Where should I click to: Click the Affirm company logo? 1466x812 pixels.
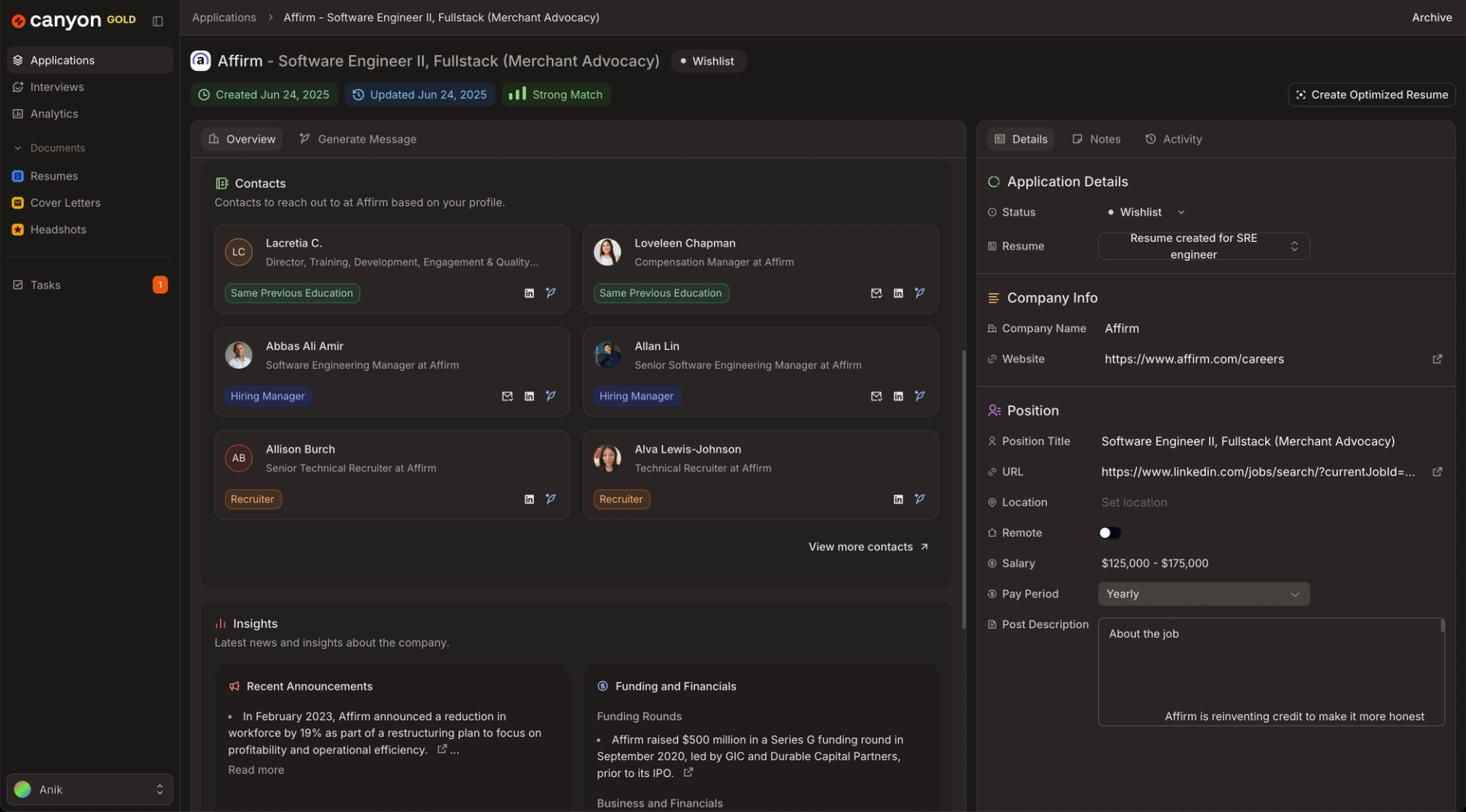coord(200,61)
